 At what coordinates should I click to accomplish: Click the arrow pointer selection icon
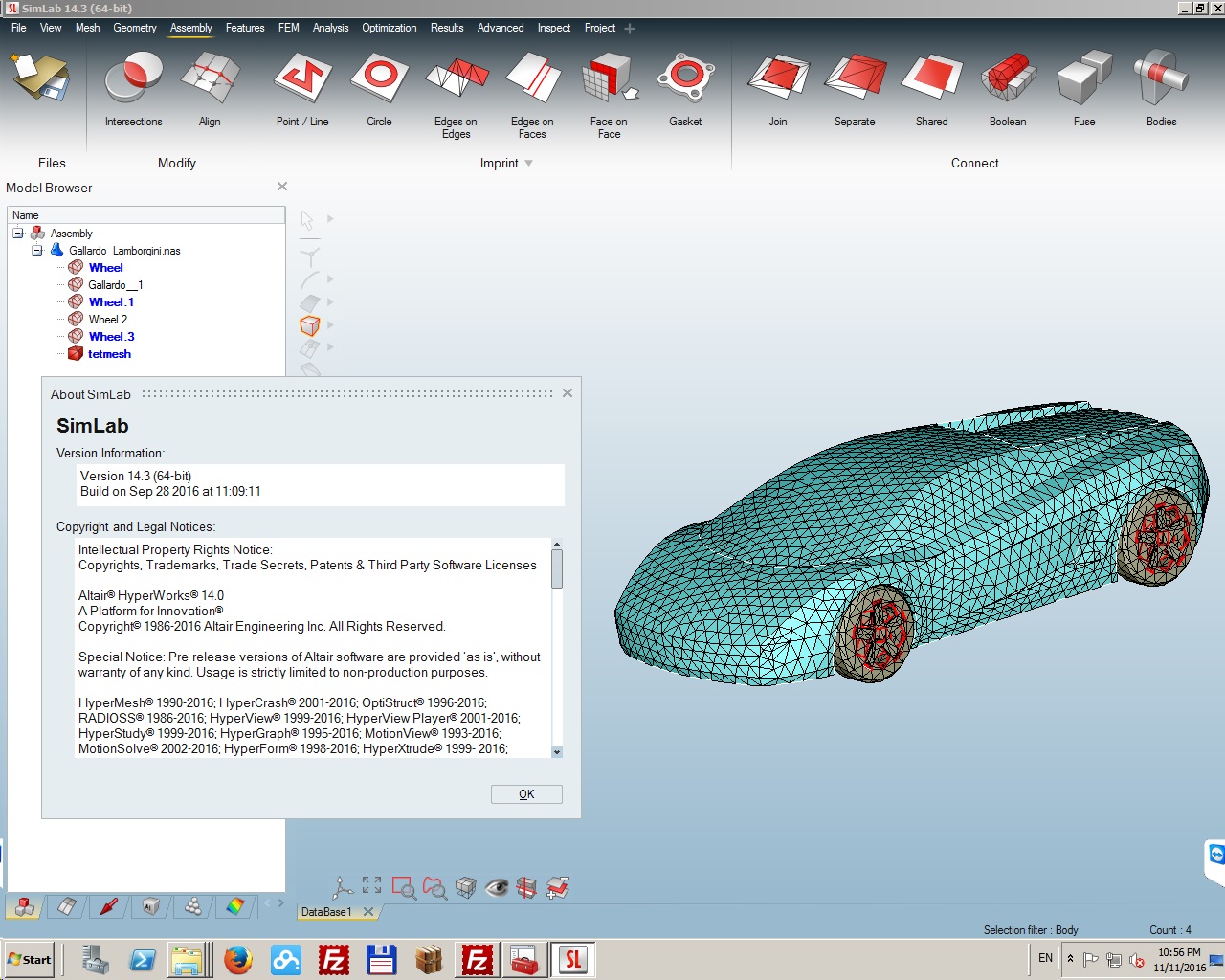308,220
